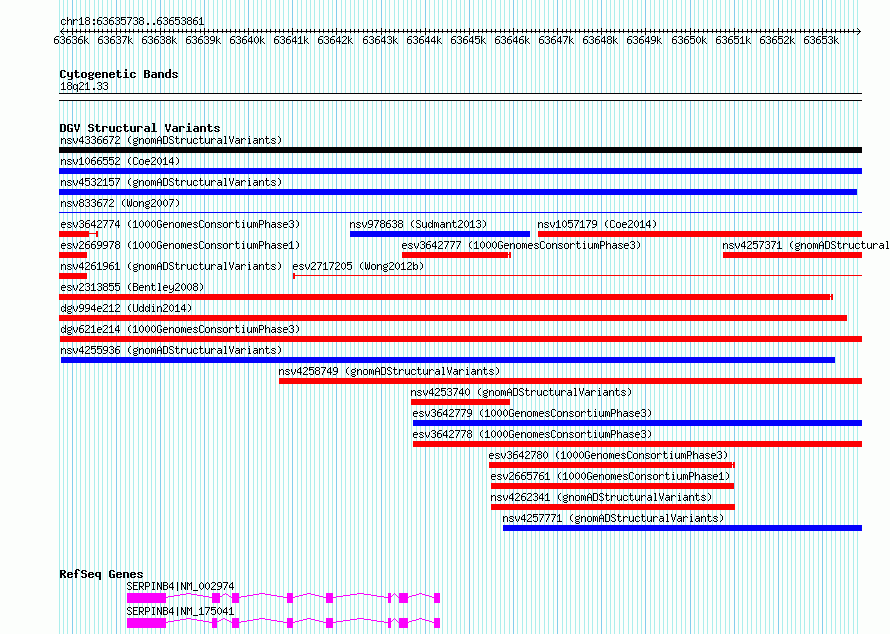The width and height of the screenshot is (890, 634).
Task: Open esv2669978 1000GenomesConsortiumPhase1 variant
Action: pyautogui.click(x=180, y=245)
